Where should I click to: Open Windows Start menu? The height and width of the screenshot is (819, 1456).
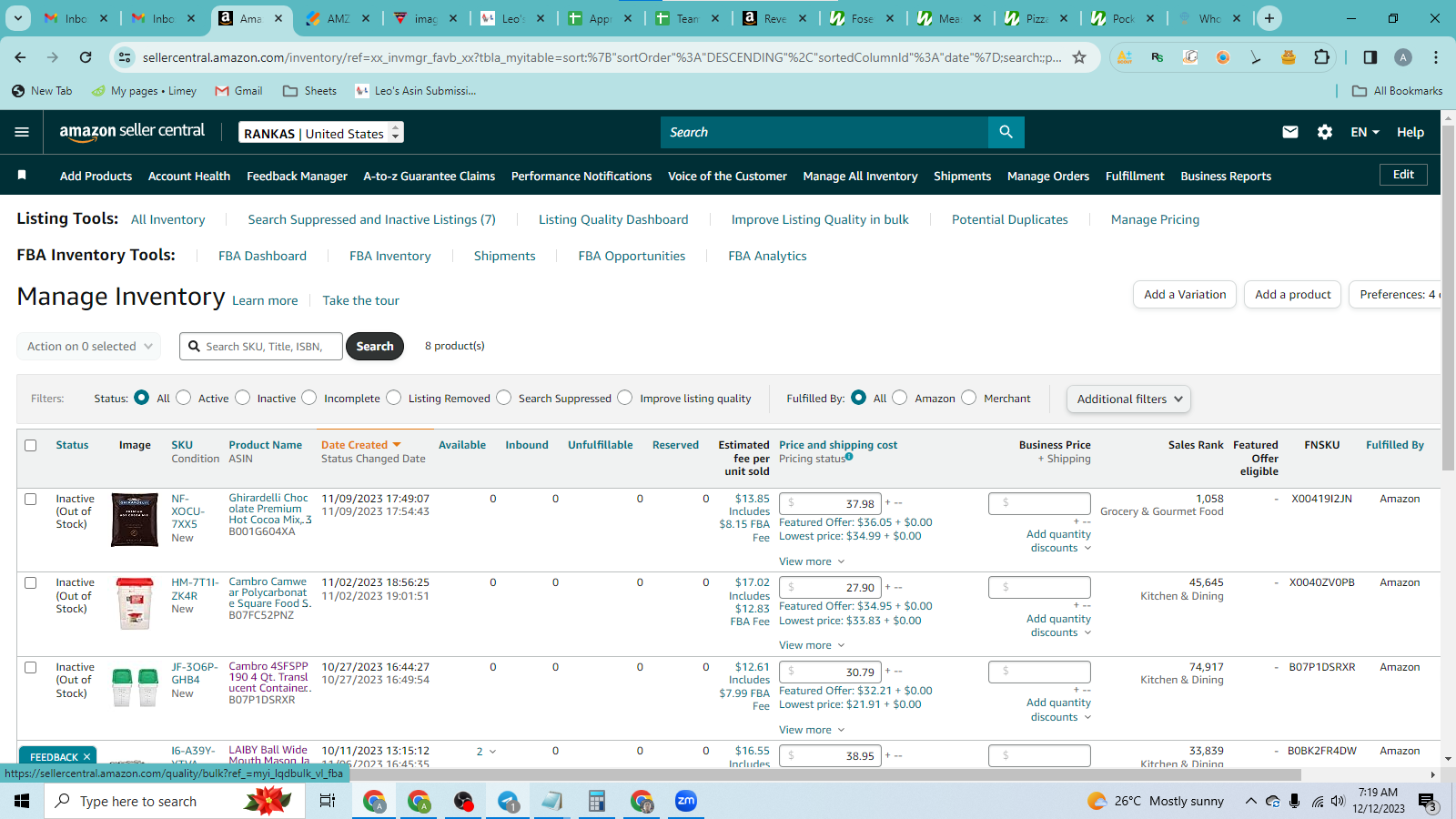tap(22, 801)
